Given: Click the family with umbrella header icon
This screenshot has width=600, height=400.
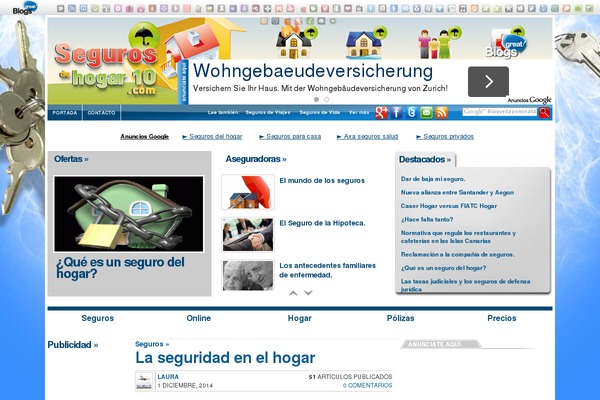Looking at the screenshot, I should [438, 42].
